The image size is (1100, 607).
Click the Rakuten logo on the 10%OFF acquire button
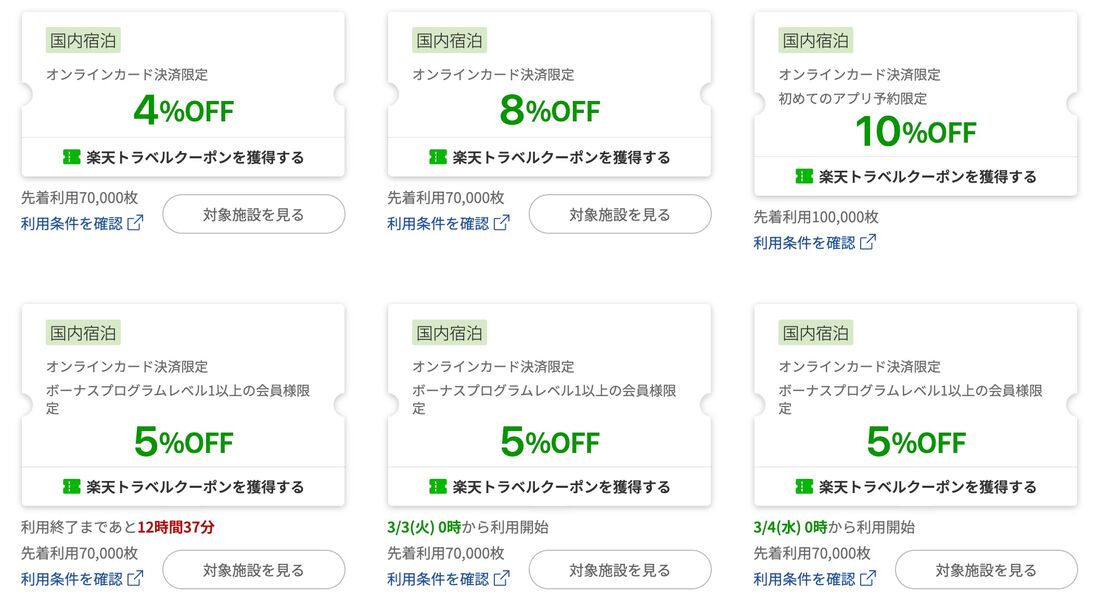click(x=804, y=176)
